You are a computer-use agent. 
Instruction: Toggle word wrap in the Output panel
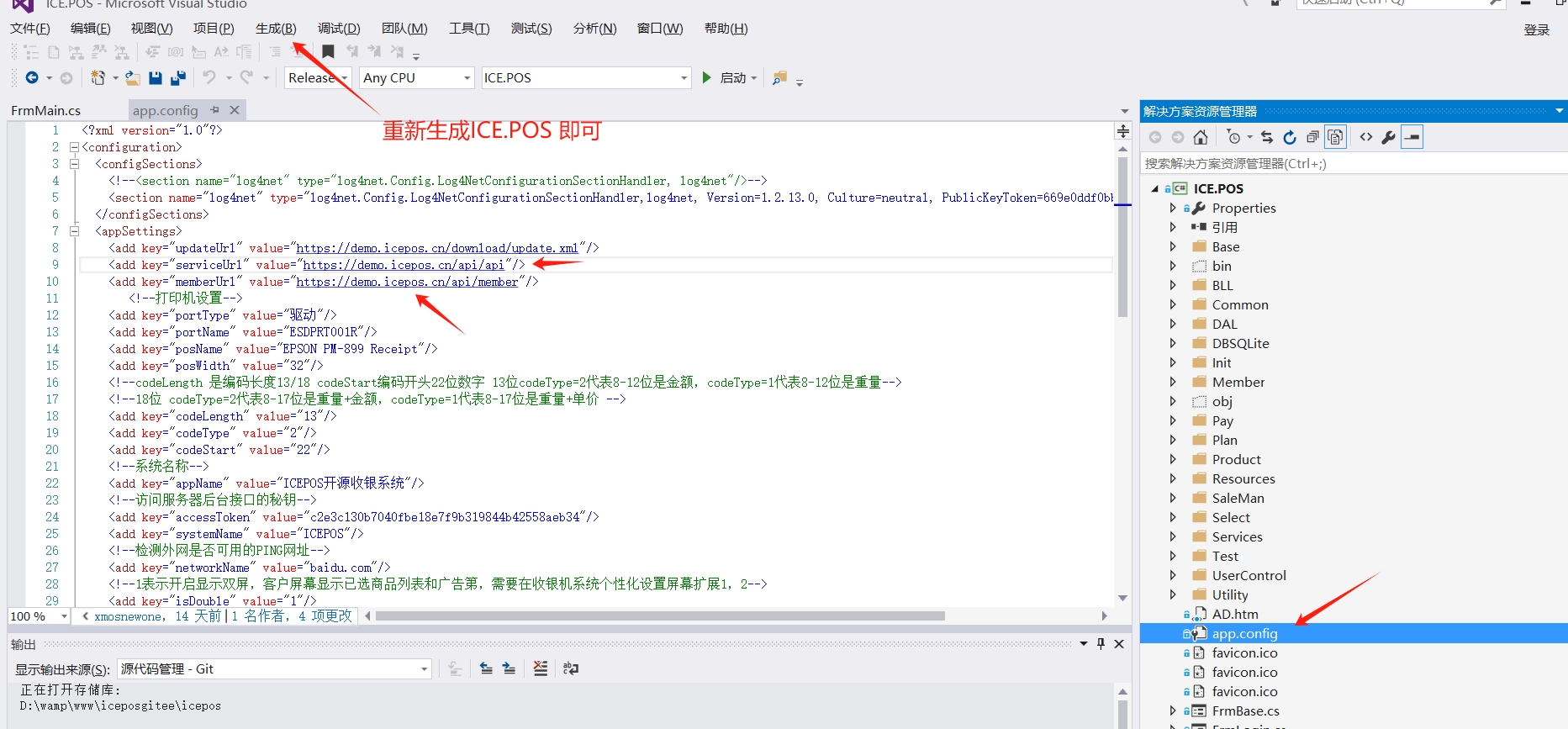(x=571, y=668)
